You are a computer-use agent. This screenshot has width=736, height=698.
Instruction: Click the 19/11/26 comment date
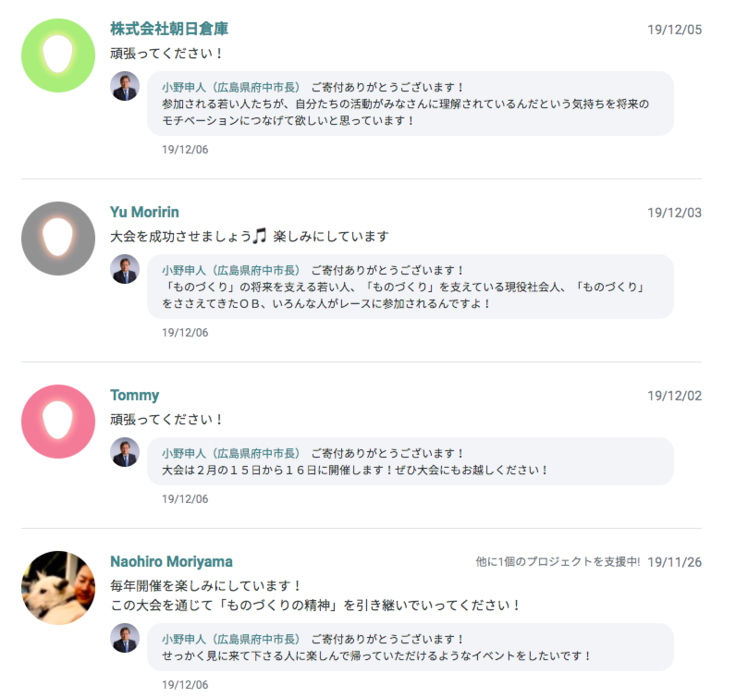point(674,562)
